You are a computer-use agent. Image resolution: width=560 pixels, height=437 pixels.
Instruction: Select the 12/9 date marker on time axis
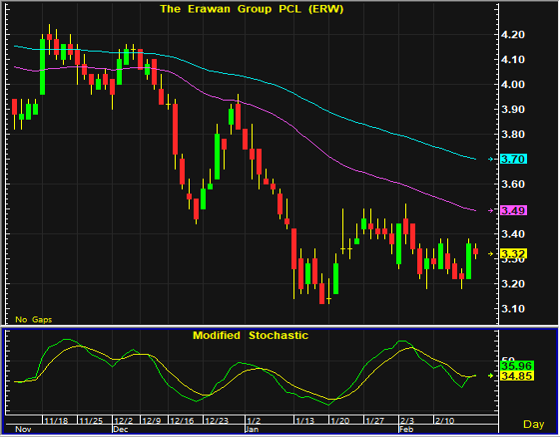[x=151, y=421]
